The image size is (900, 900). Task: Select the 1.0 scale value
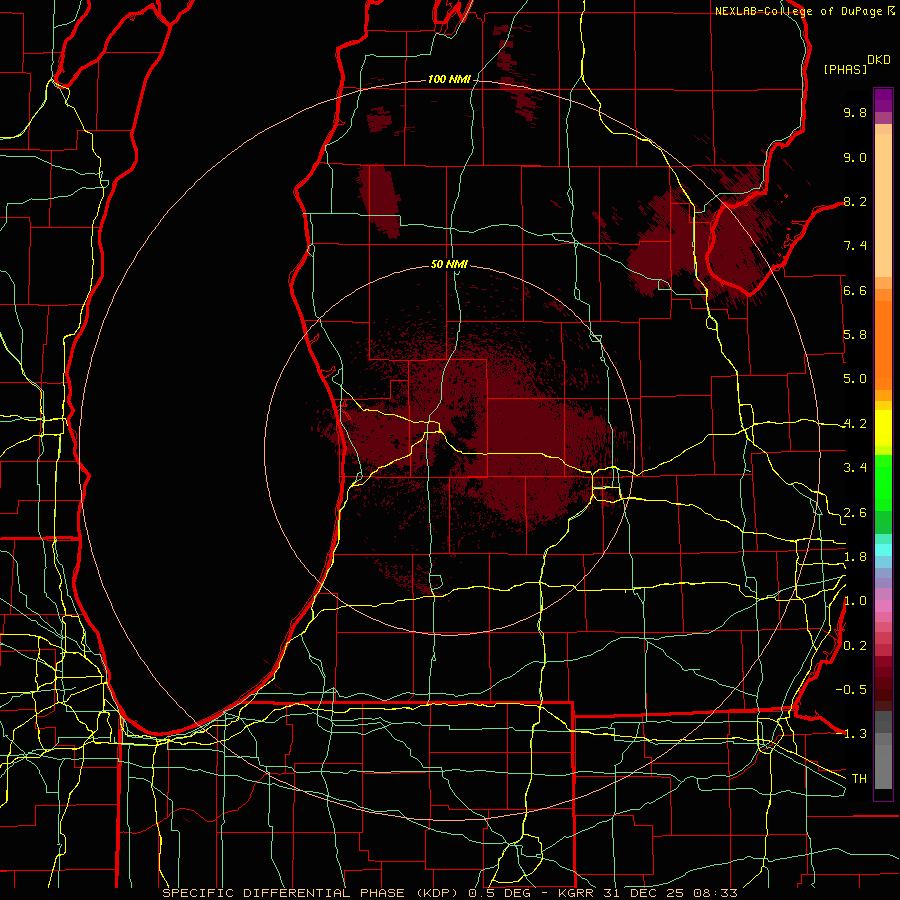(855, 601)
